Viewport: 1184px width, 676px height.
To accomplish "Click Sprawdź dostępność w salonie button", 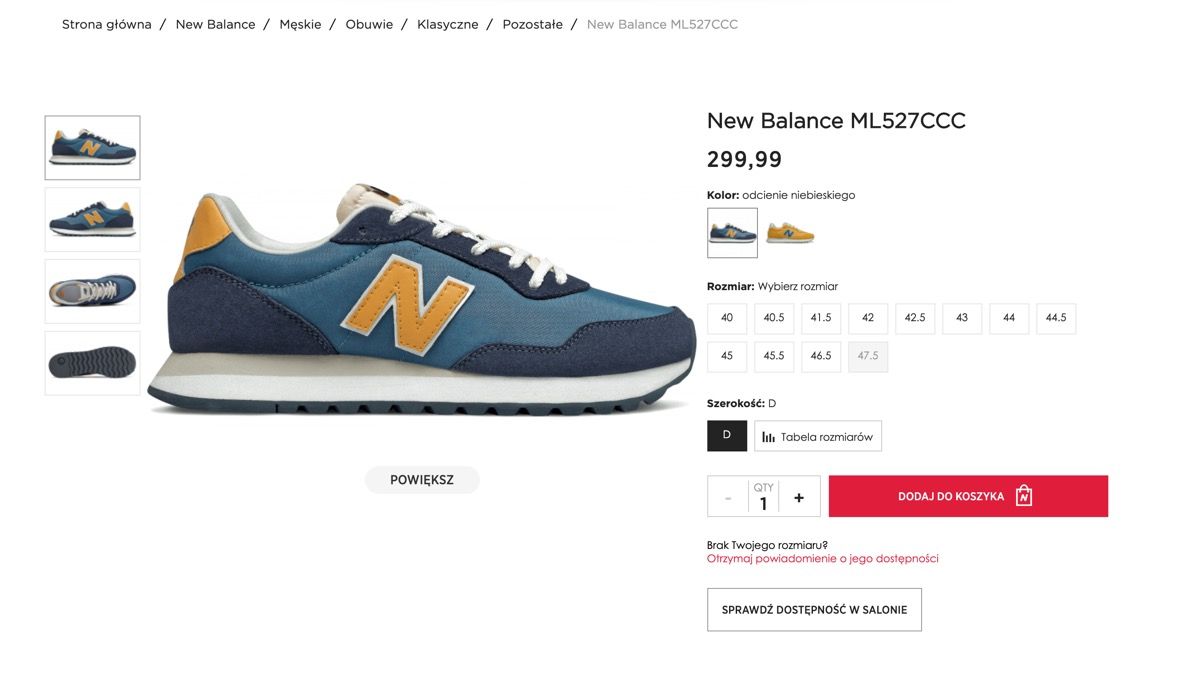I will click(814, 610).
